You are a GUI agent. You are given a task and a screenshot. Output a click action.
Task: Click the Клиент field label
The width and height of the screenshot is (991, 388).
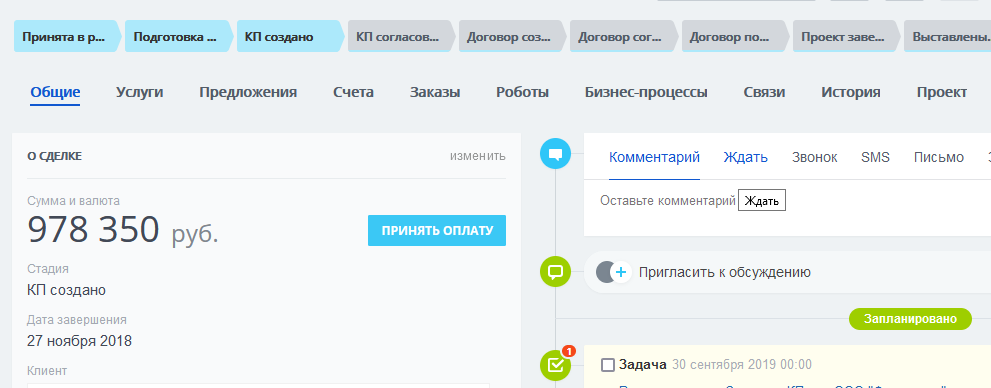click(47, 370)
